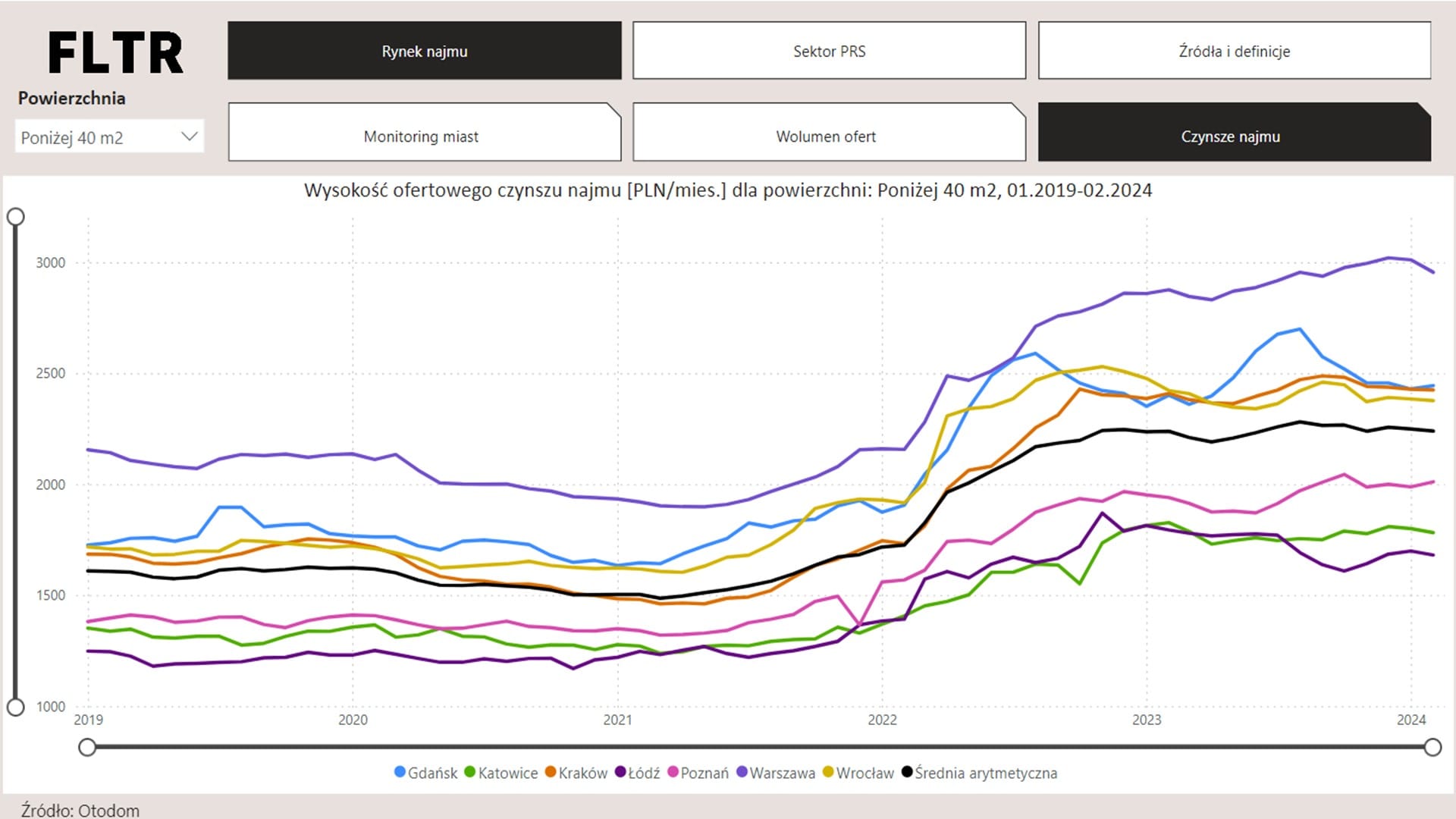The height and width of the screenshot is (819, 1456).
Task: Open the Powierzchnia dropdown list
Action: pyautogui.click(x=99, y=137)
